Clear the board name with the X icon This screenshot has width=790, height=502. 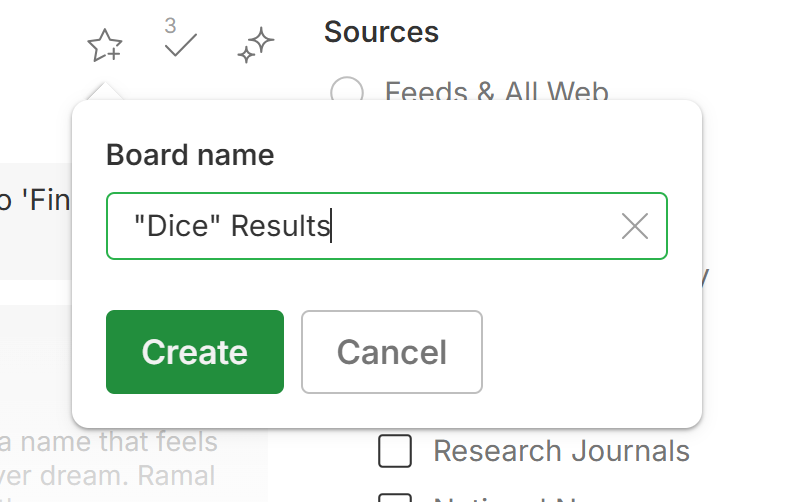pyautogui.click(x=635, y=226)
